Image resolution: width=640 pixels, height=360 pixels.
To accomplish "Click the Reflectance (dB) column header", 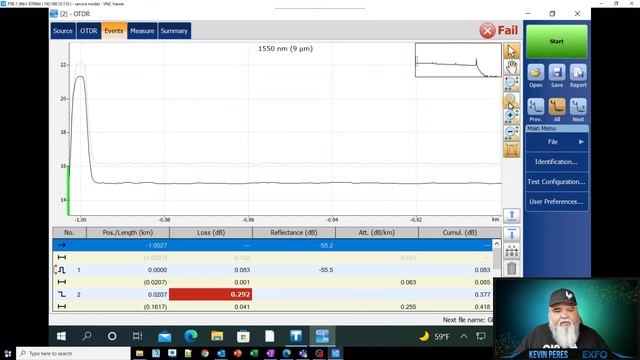I will click(x=294, y=233).
